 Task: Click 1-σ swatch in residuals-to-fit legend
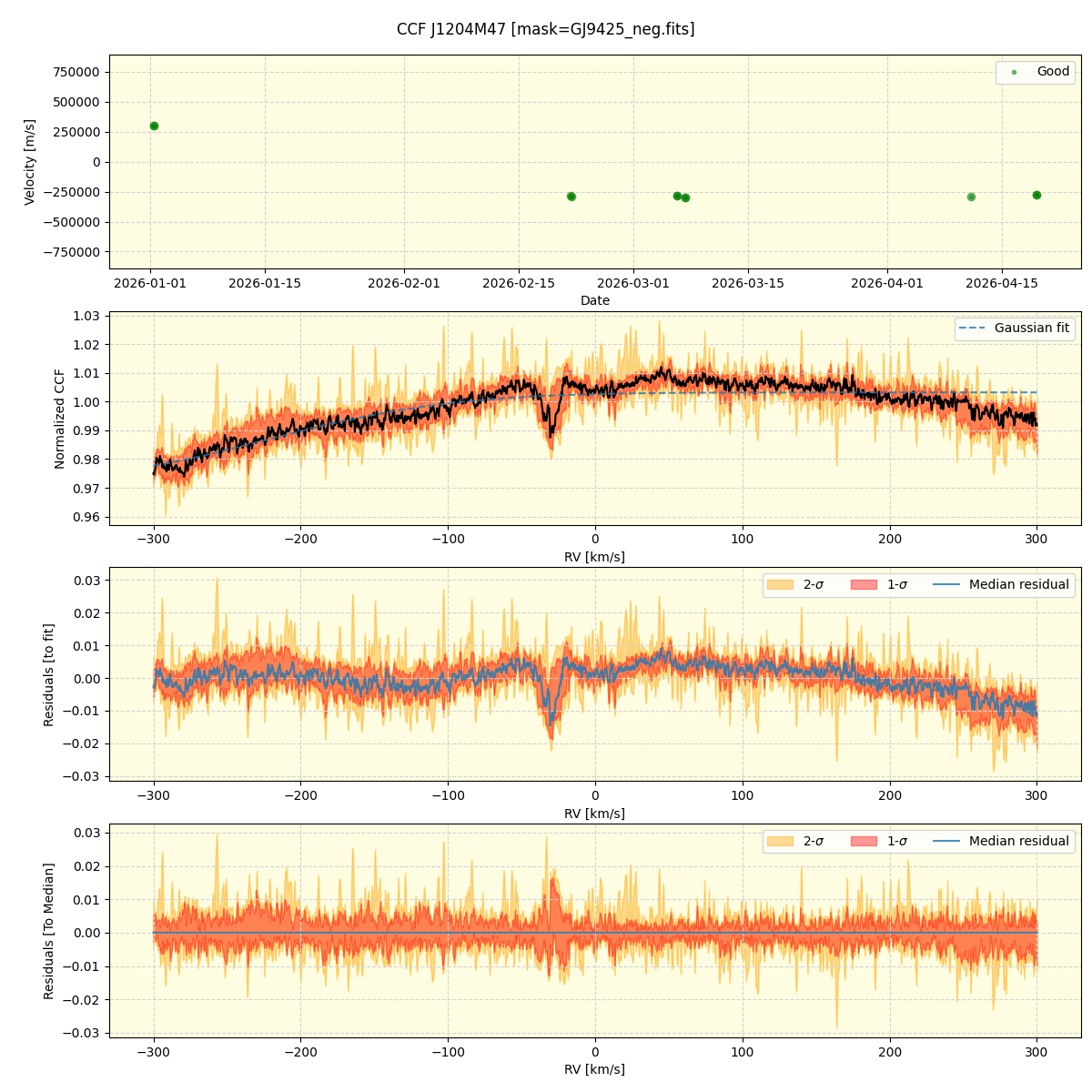tap(864, 584)
